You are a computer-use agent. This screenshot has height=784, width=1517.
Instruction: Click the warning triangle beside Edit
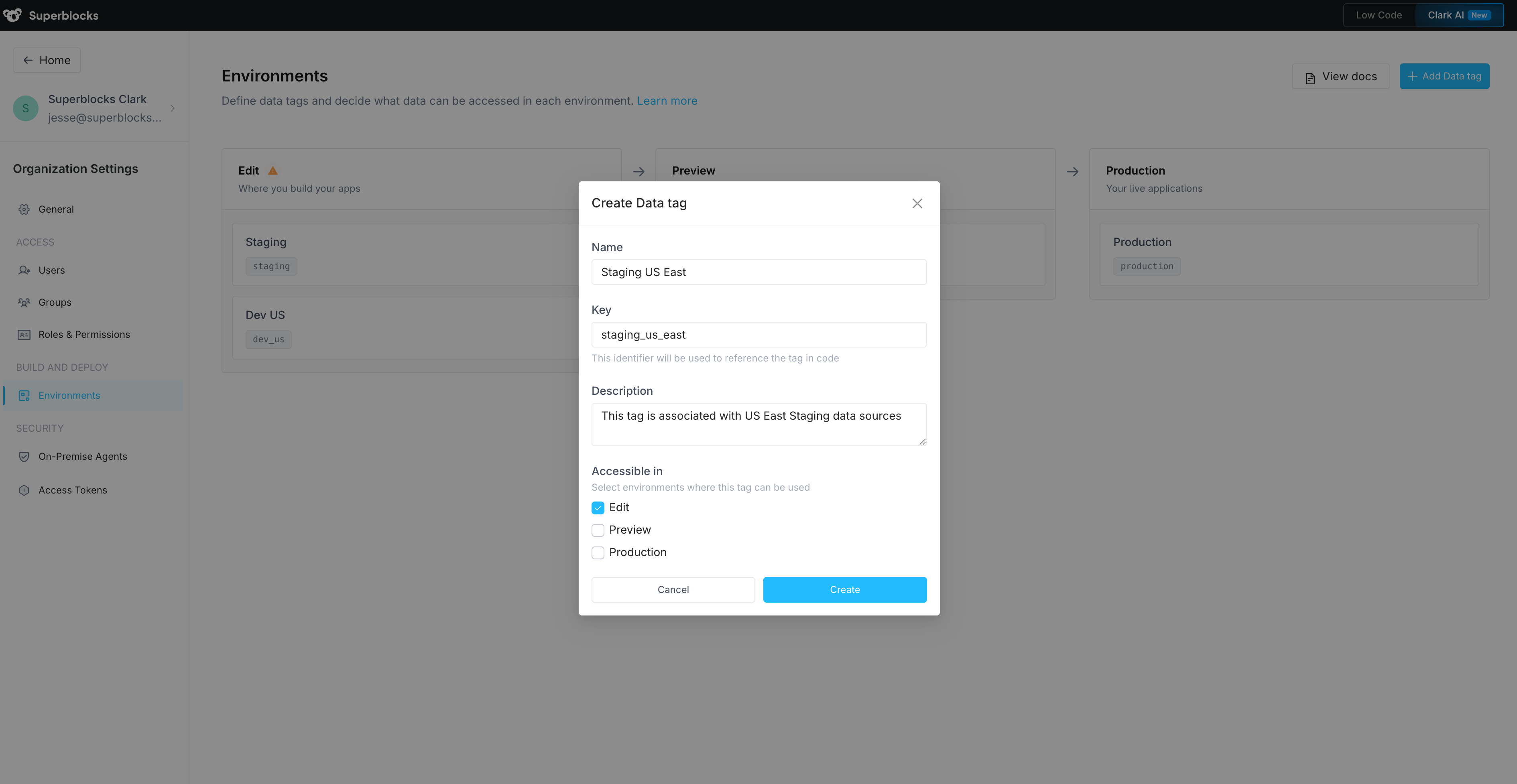click(x=273, y=170)
